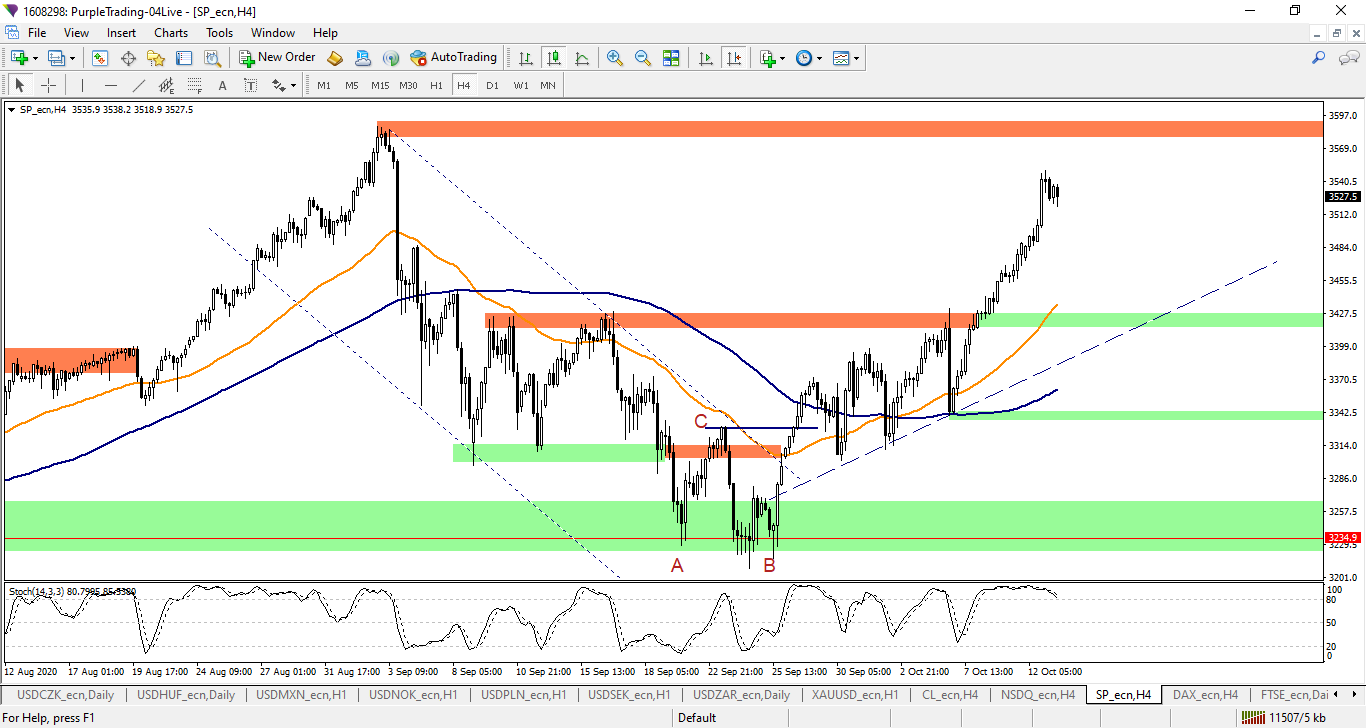Open the Market Watch window icon

click(100, 58)
